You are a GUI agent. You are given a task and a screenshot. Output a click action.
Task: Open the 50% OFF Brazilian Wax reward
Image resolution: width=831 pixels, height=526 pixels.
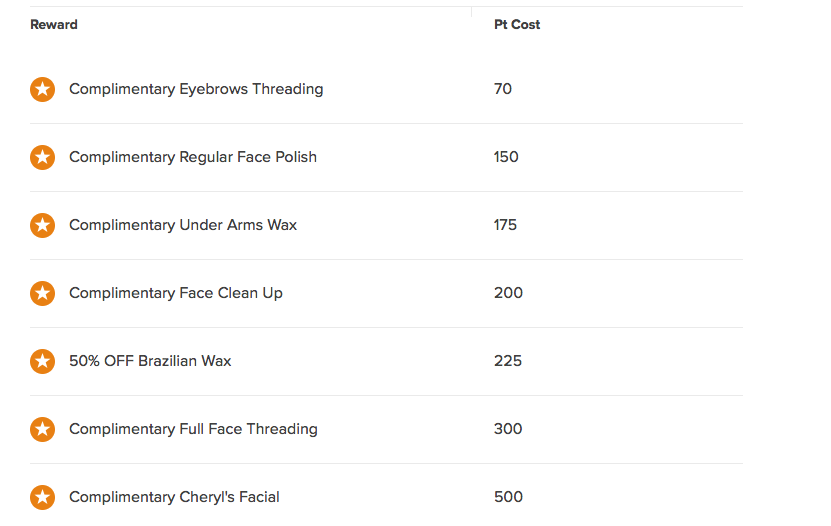[150, 361]
